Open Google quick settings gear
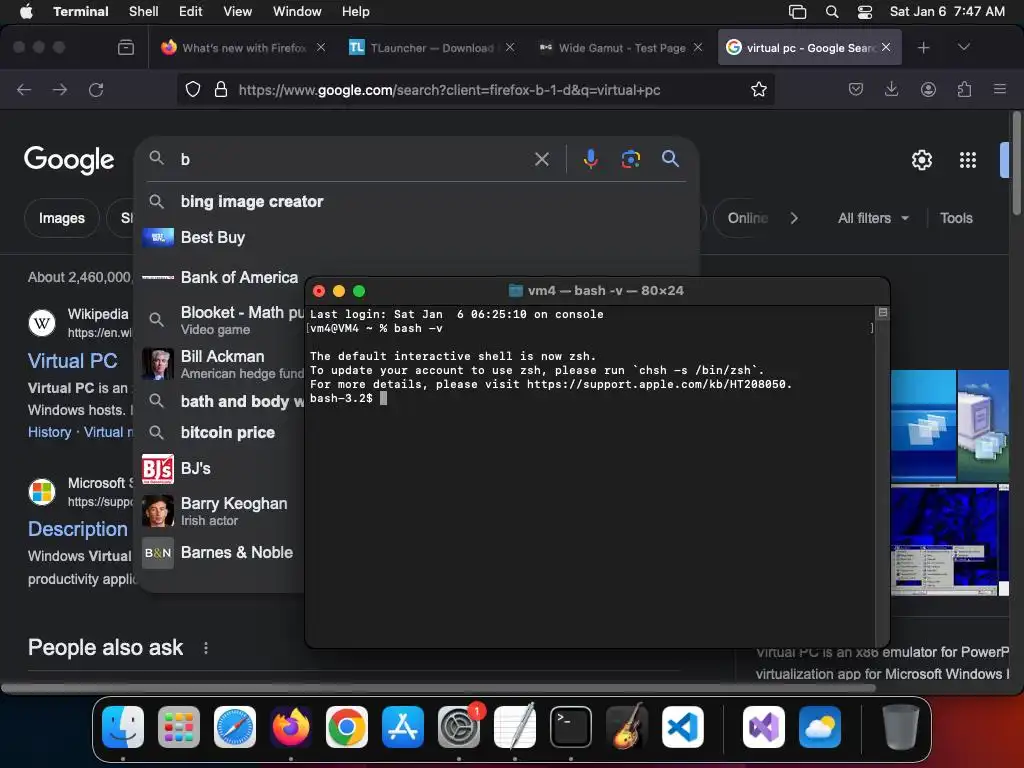Viewport: 1024px width, 768px height. click(921, 160)
